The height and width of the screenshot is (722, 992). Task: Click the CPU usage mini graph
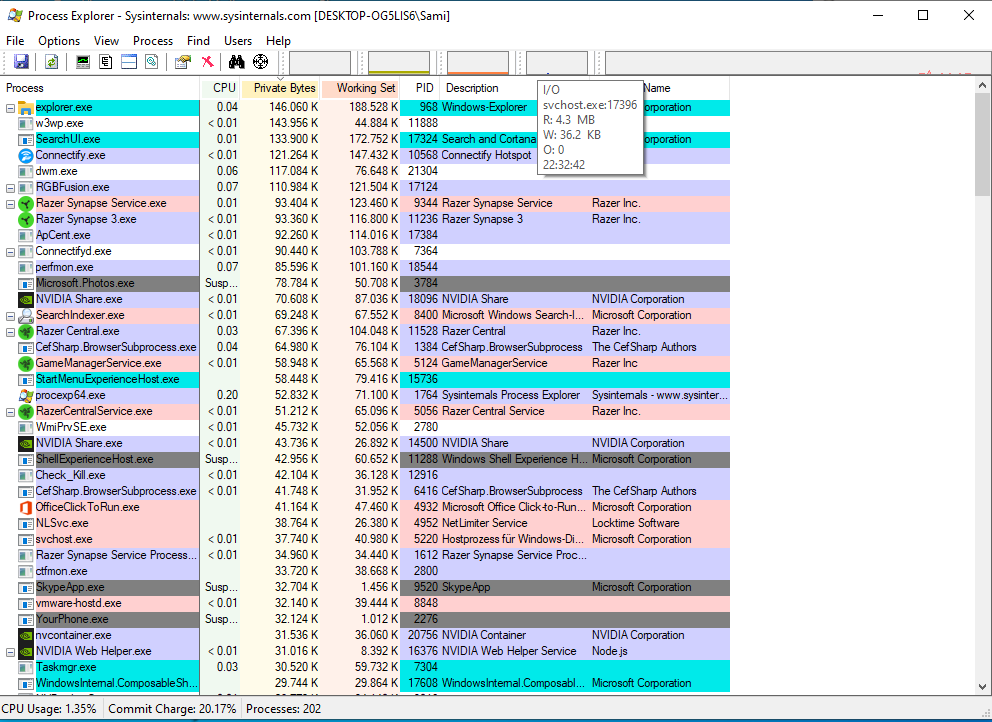point(320,63)
